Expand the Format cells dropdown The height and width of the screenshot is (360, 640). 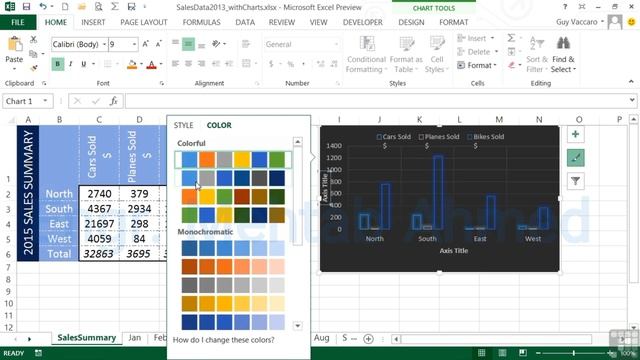477,65
